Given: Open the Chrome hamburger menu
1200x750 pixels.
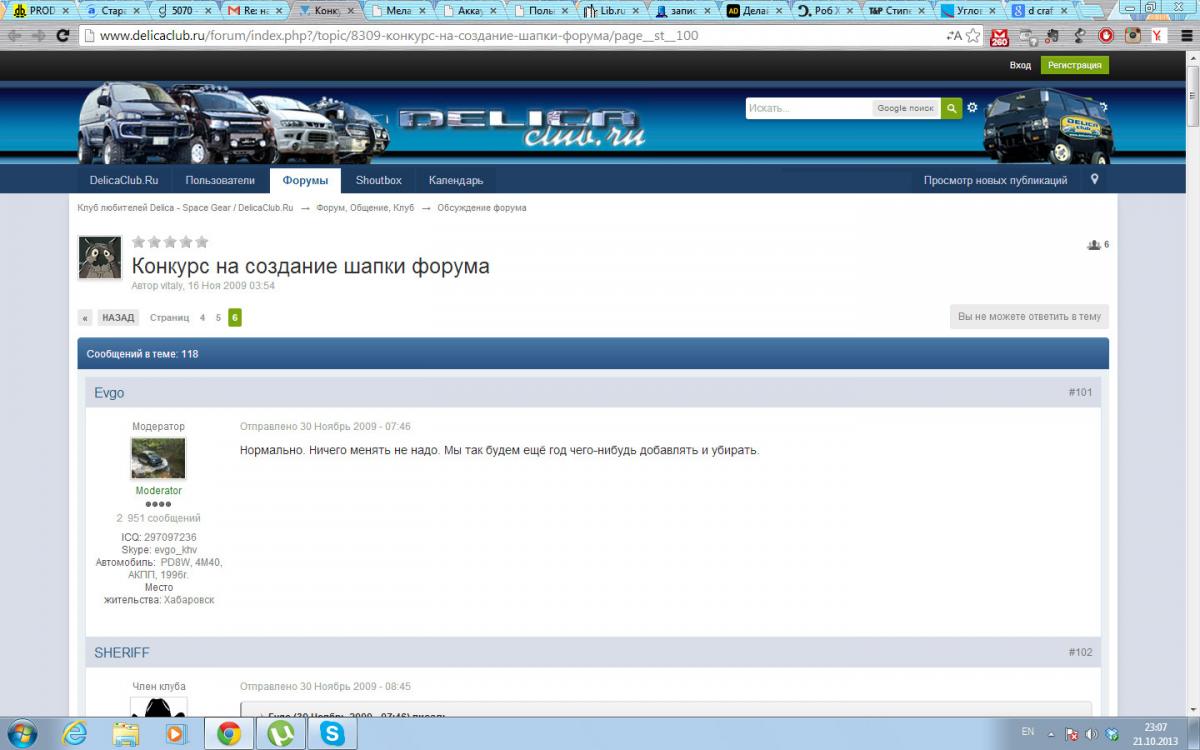Looking at the screenshot, I should (x=1186, y=35).
